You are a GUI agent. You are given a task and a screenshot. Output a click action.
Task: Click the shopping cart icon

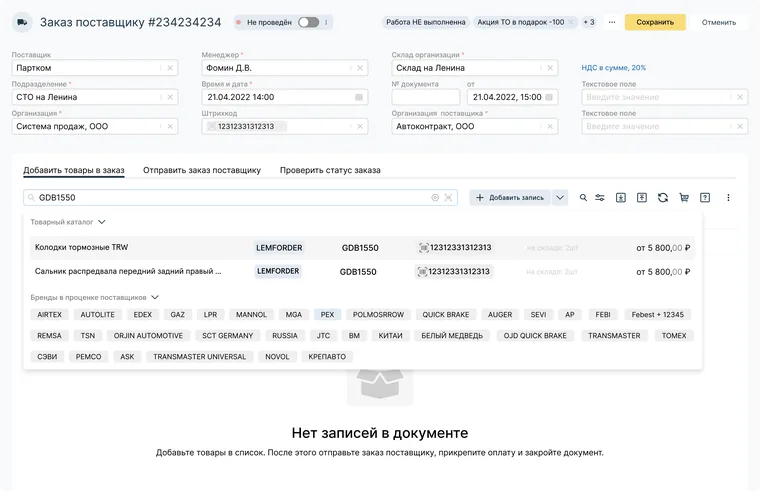[x=684, y=197]
